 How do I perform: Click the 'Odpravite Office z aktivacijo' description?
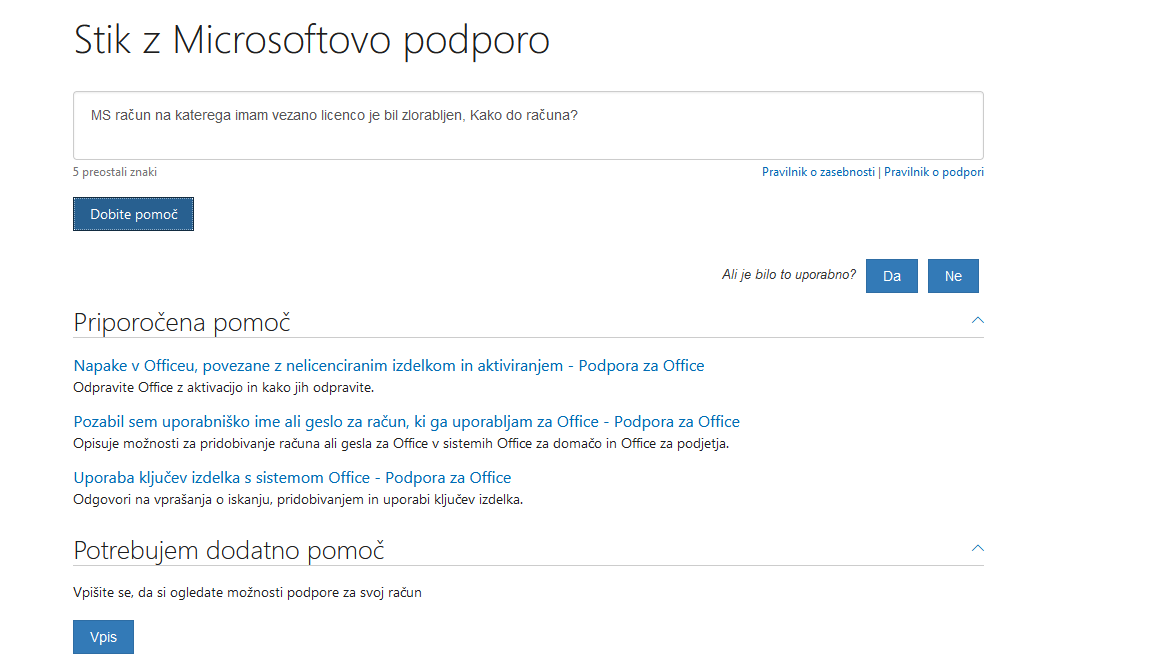pyautogui.click(x=223, y=387)
